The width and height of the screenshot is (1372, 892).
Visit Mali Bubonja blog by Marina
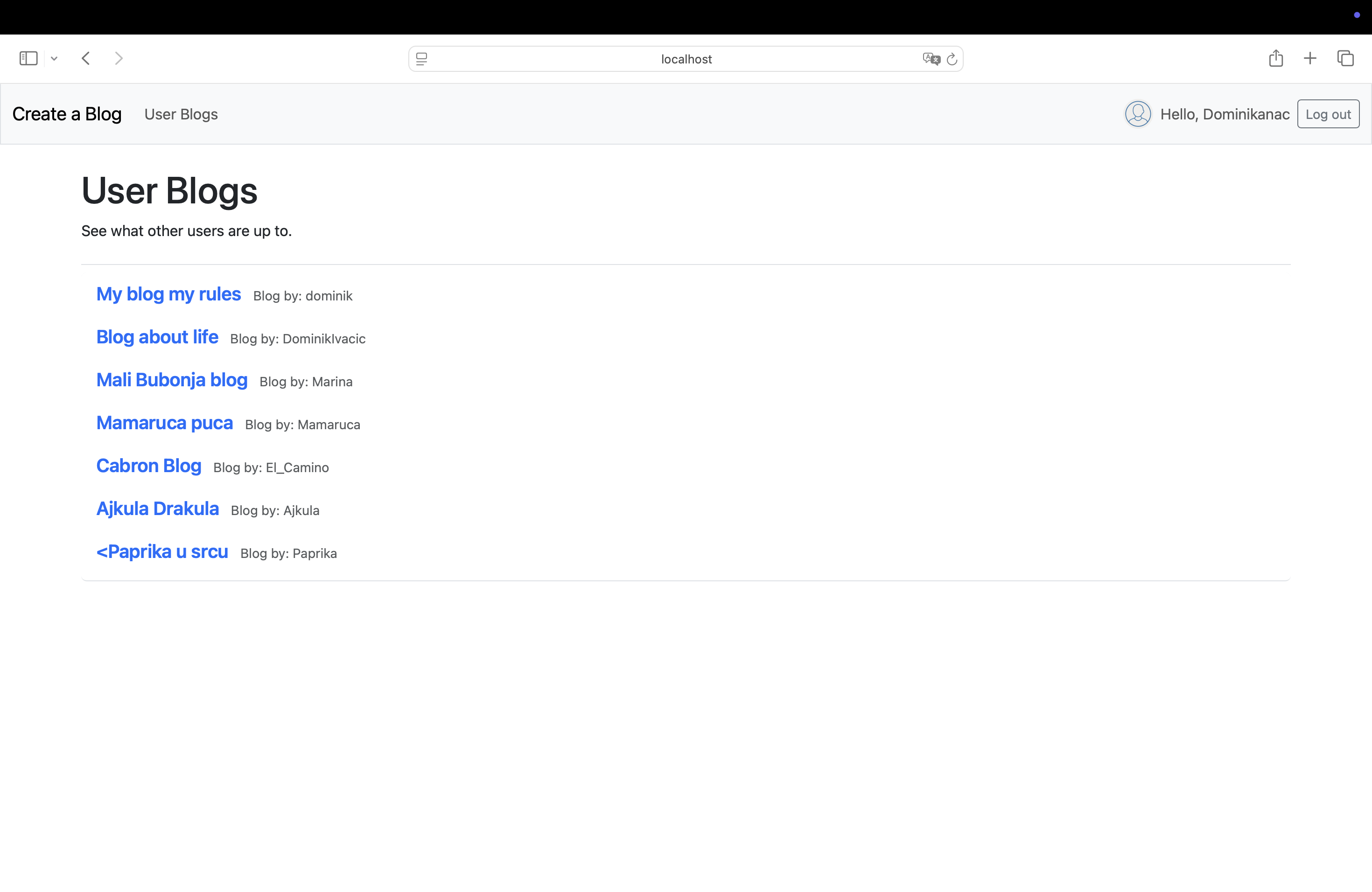pyautogui.click(x=171, y=380)
